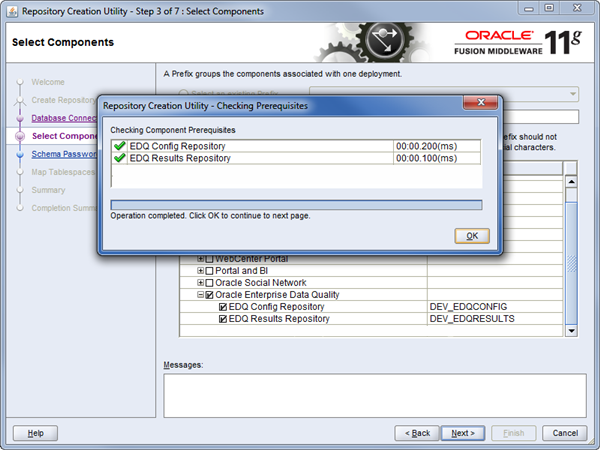
Task: Click the green check beside EDQ Results Repository
Action: point(120,158)
